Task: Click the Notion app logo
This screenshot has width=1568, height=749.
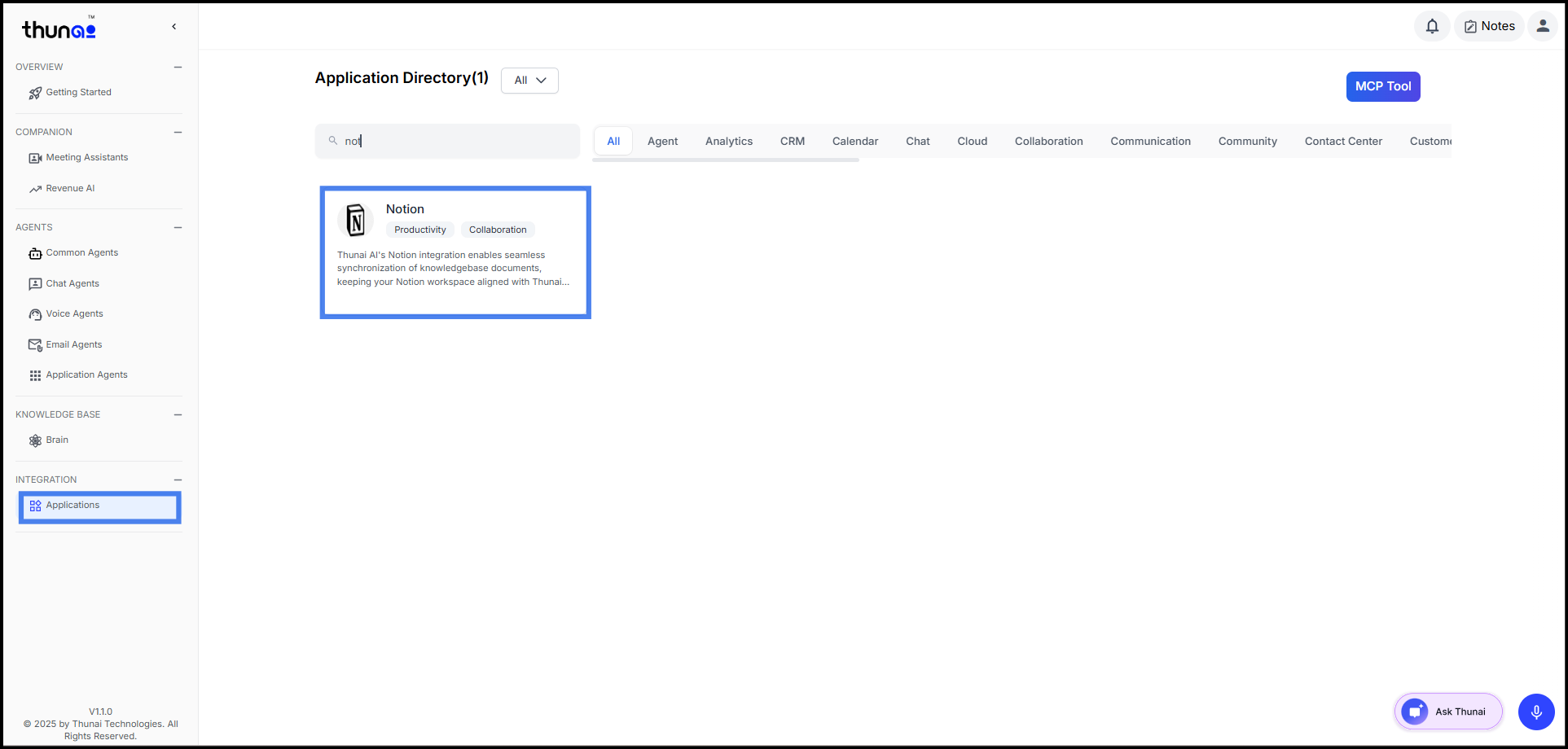Action: (x=355, y=220)
